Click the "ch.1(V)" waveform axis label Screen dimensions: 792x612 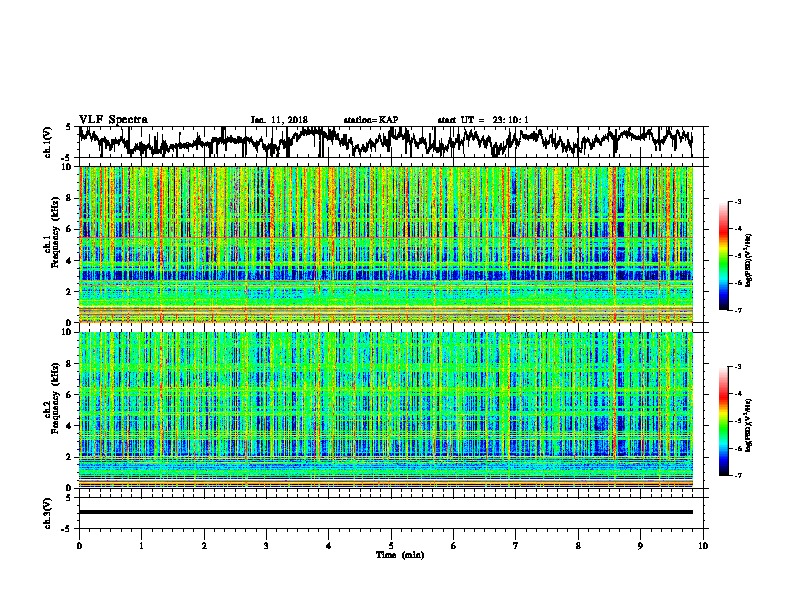pos(47,142)
